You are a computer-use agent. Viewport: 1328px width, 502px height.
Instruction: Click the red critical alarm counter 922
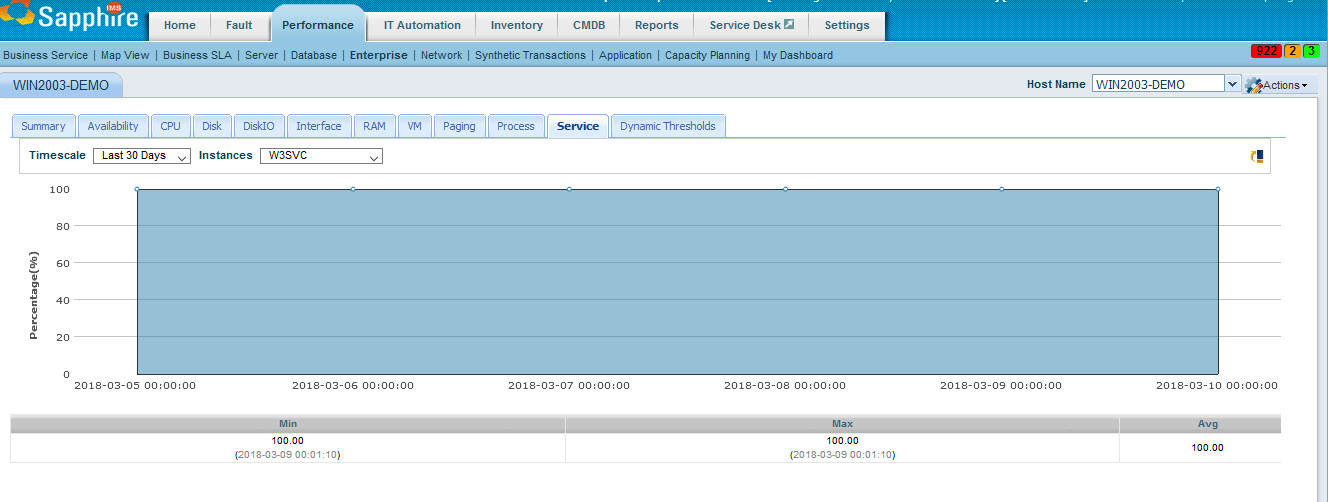coord(1267,51)
